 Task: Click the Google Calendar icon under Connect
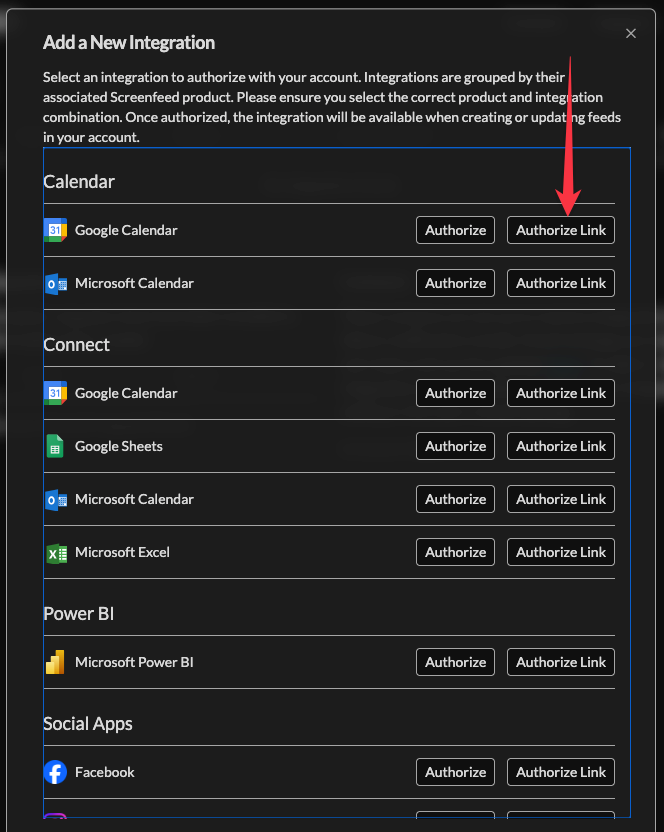[55, 393]
